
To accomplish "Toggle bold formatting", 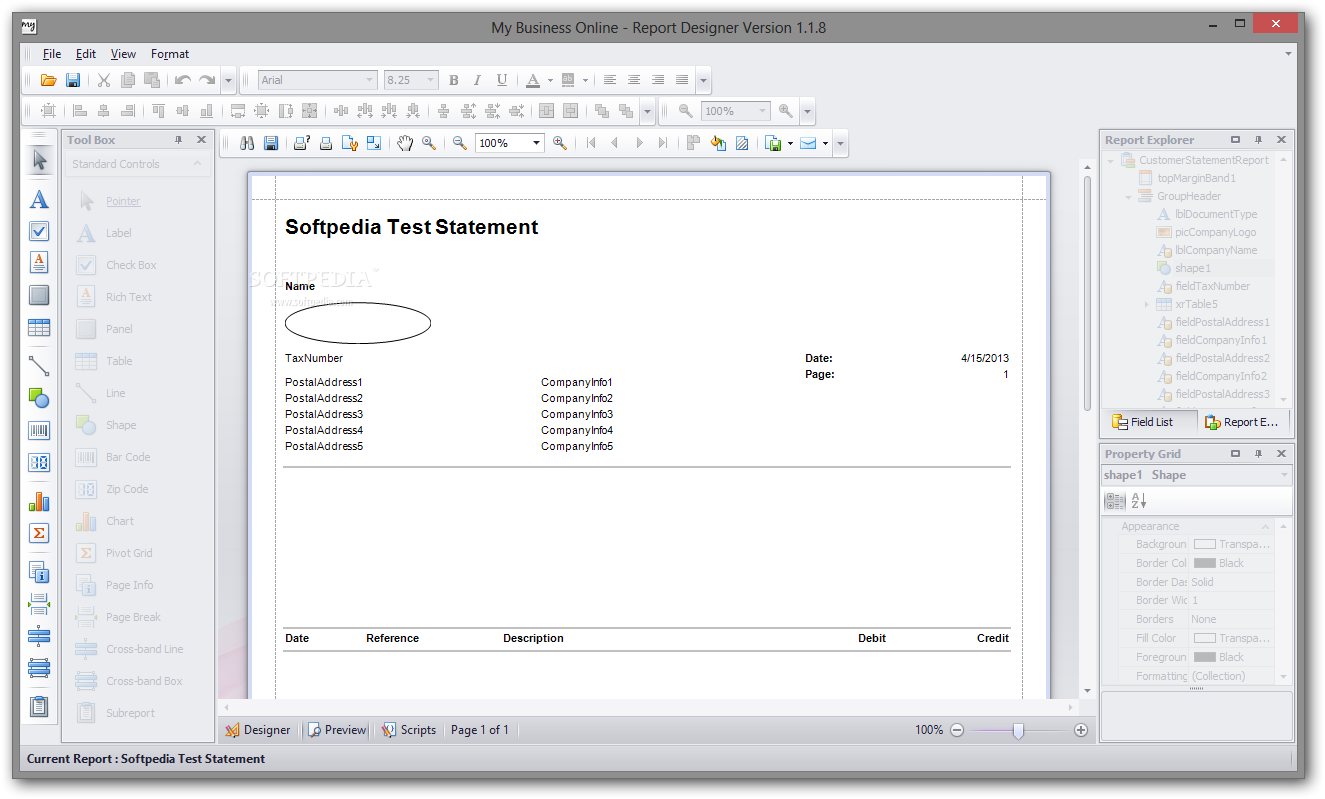I will 454,80.
